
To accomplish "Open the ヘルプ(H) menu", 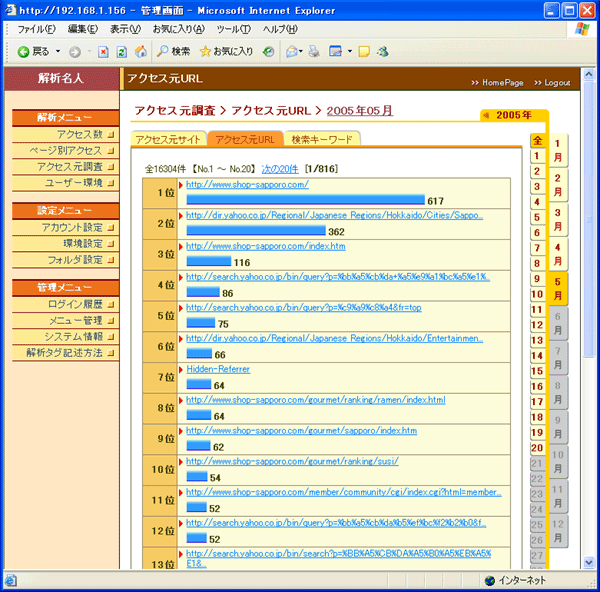I will (280, 29).
